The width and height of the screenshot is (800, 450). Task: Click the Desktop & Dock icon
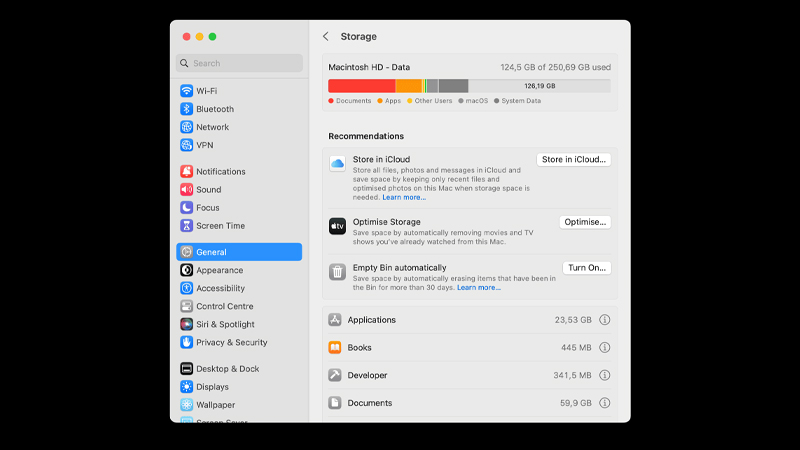[x=187, y=368]
